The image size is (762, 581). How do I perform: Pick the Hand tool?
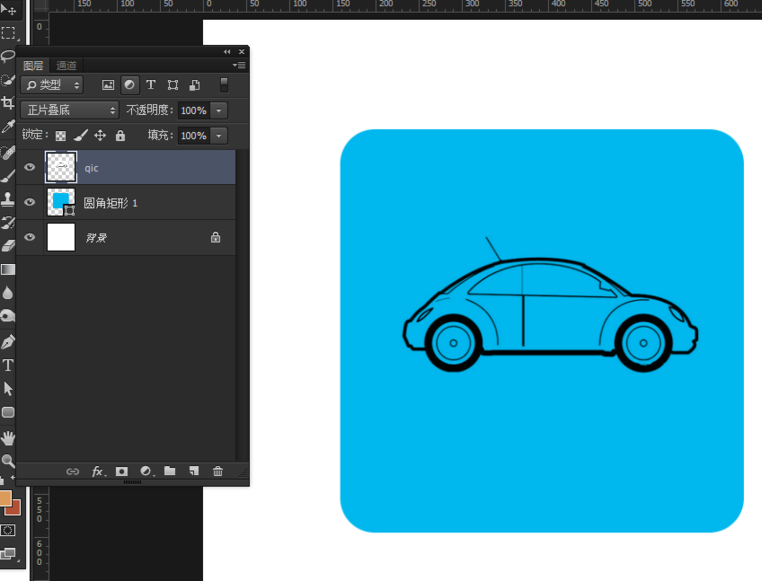click(x=8, y=437)
